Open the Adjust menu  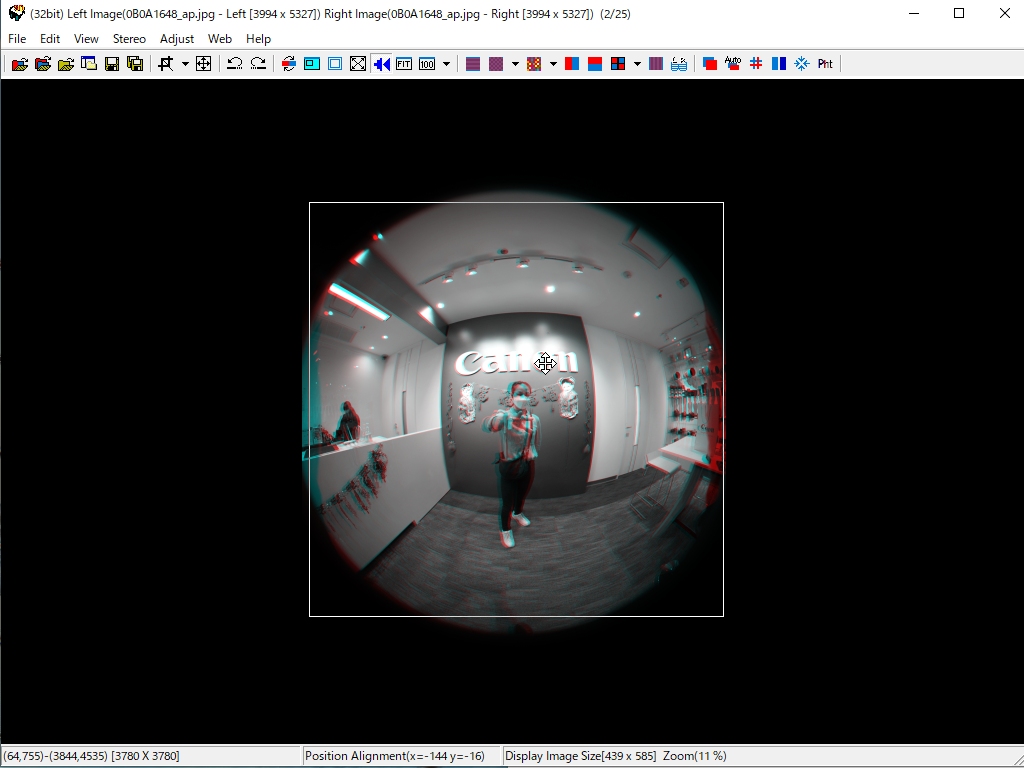tap(177, 39)
